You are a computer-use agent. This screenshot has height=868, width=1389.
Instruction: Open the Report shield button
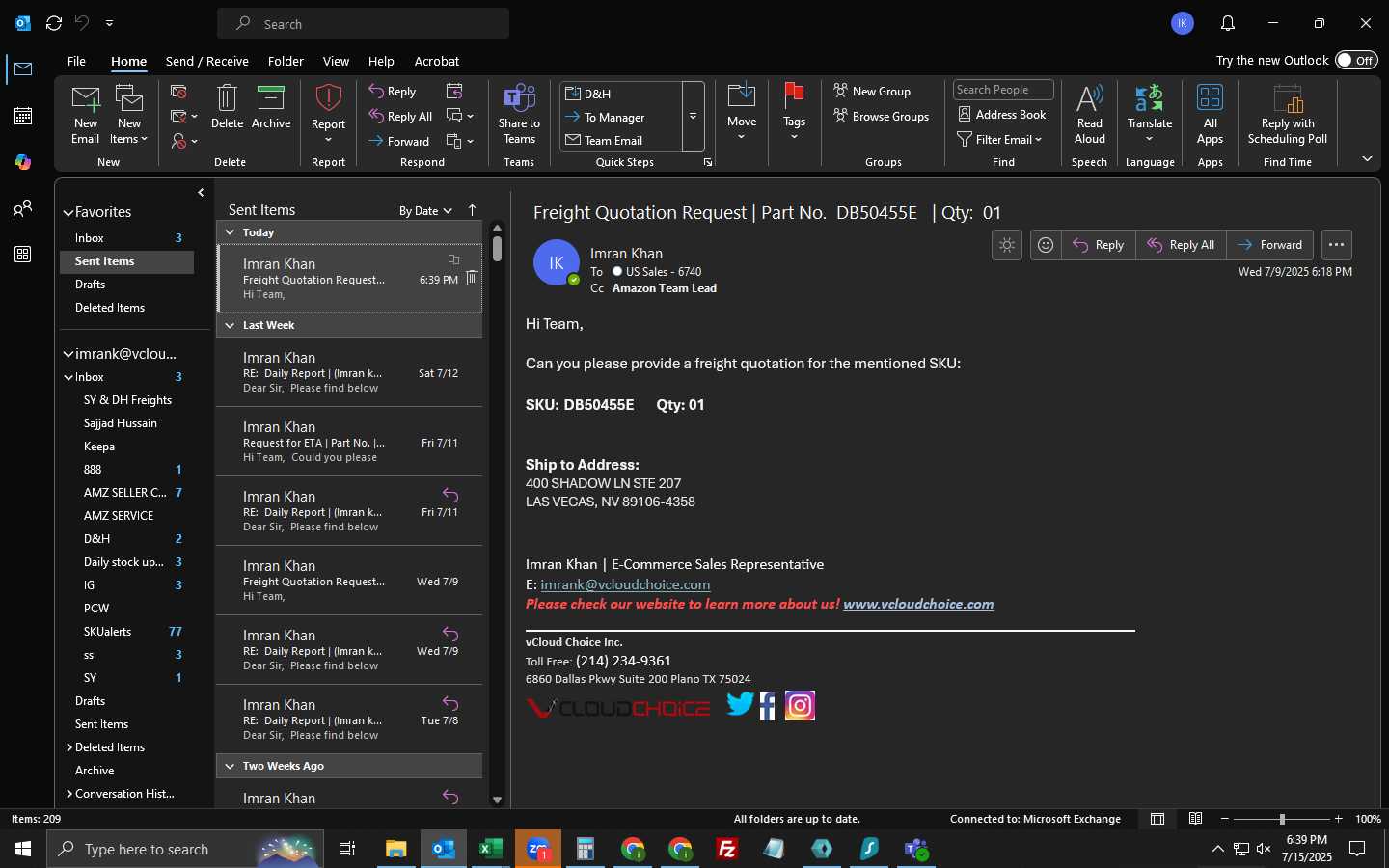pyautogui.click(x=328, y=114)
